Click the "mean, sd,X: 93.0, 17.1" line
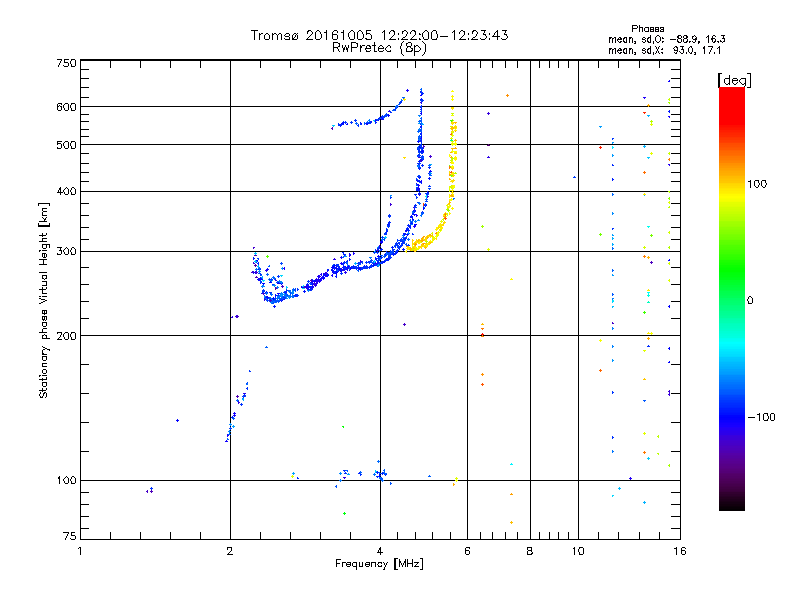The image size is (800, 600). point(664,50)
